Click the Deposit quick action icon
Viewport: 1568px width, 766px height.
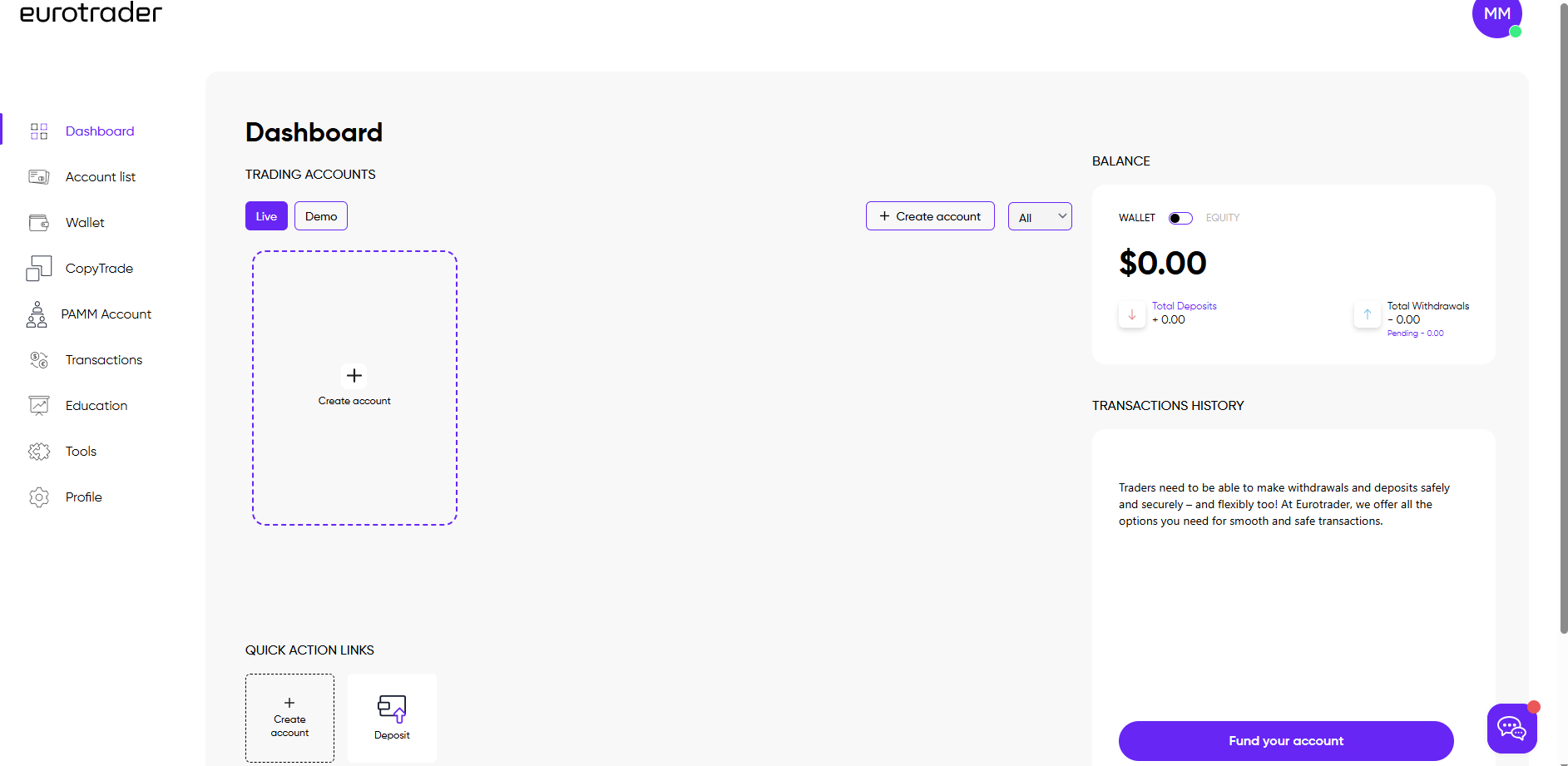392,709
